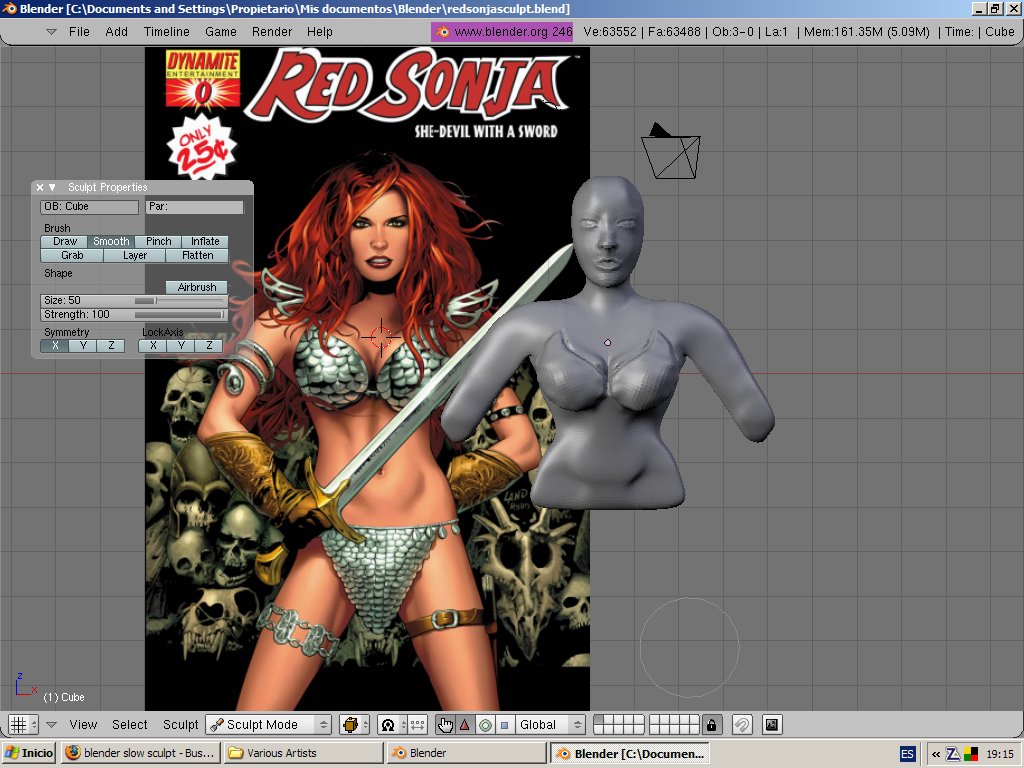Image resolution: width=1024 pixels, height=768 pixels.
Task: Collapse the Sculpt Properties panel triangle
Action: pos(52,187)
